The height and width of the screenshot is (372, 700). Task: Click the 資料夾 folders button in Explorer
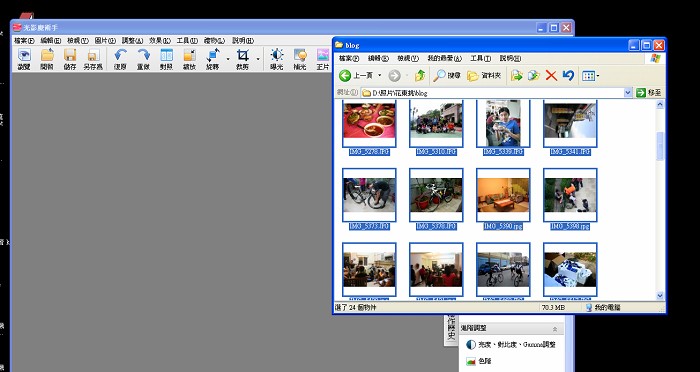click(484, 76)
